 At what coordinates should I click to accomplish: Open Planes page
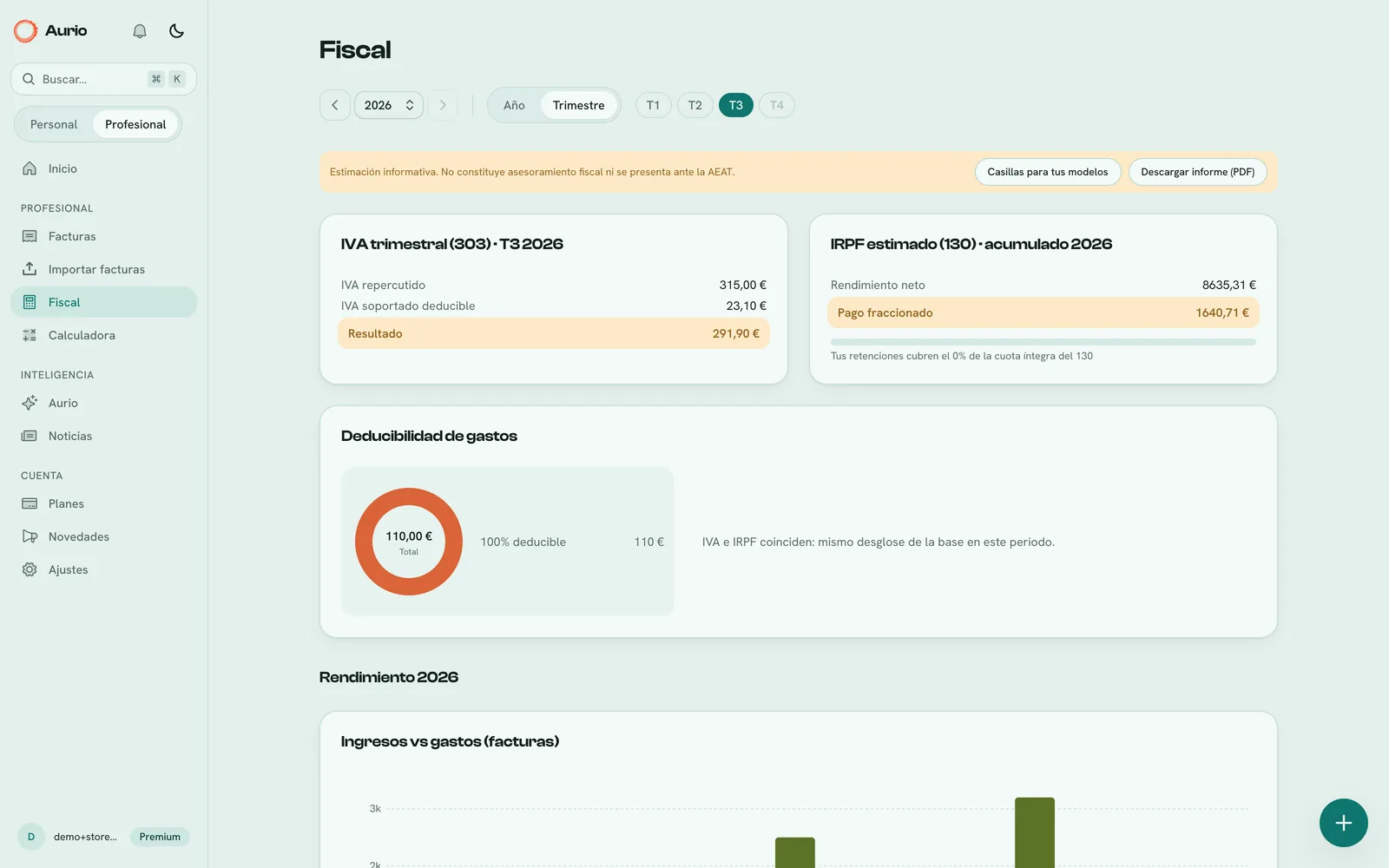tap(103, 503)
